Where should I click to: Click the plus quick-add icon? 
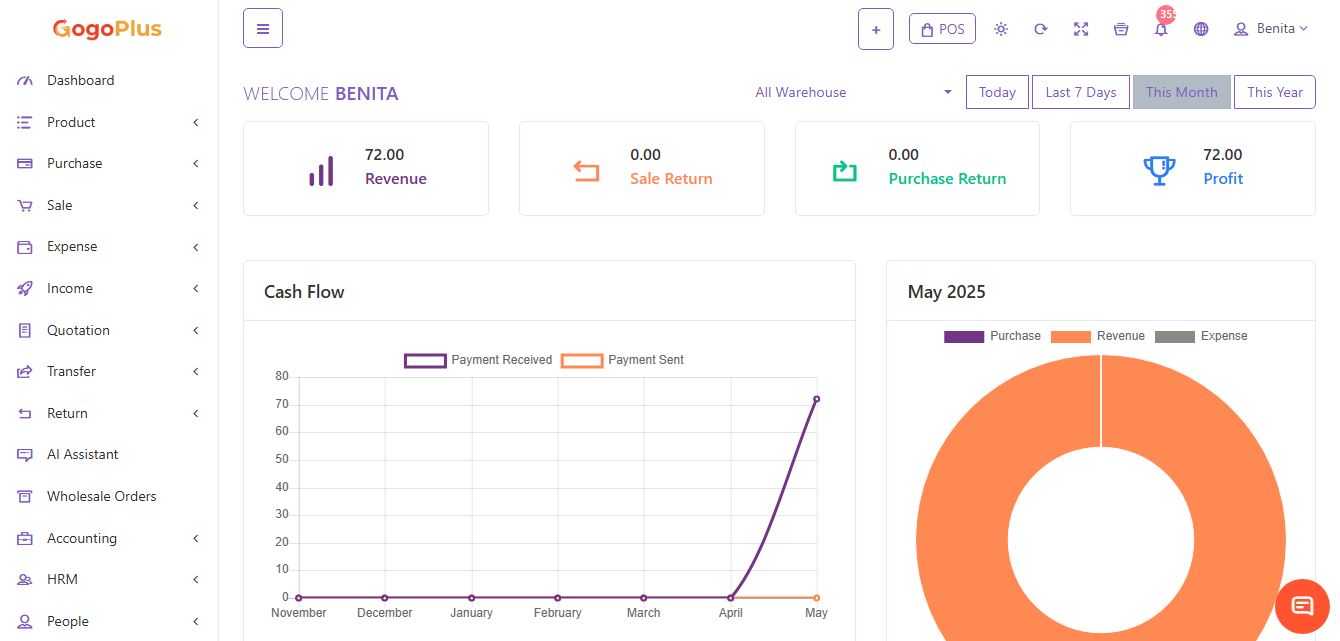[875, 29]
